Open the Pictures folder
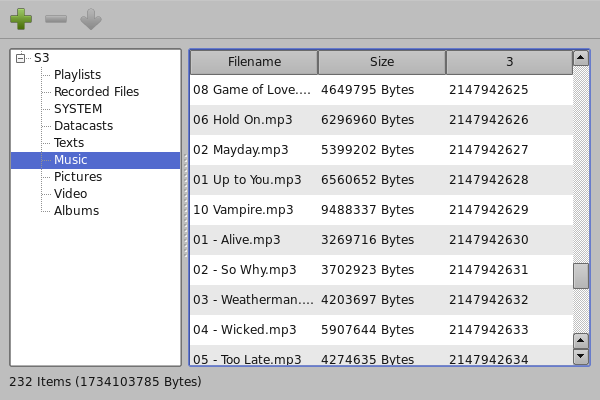600x400 pixels. tap(78, 176)
